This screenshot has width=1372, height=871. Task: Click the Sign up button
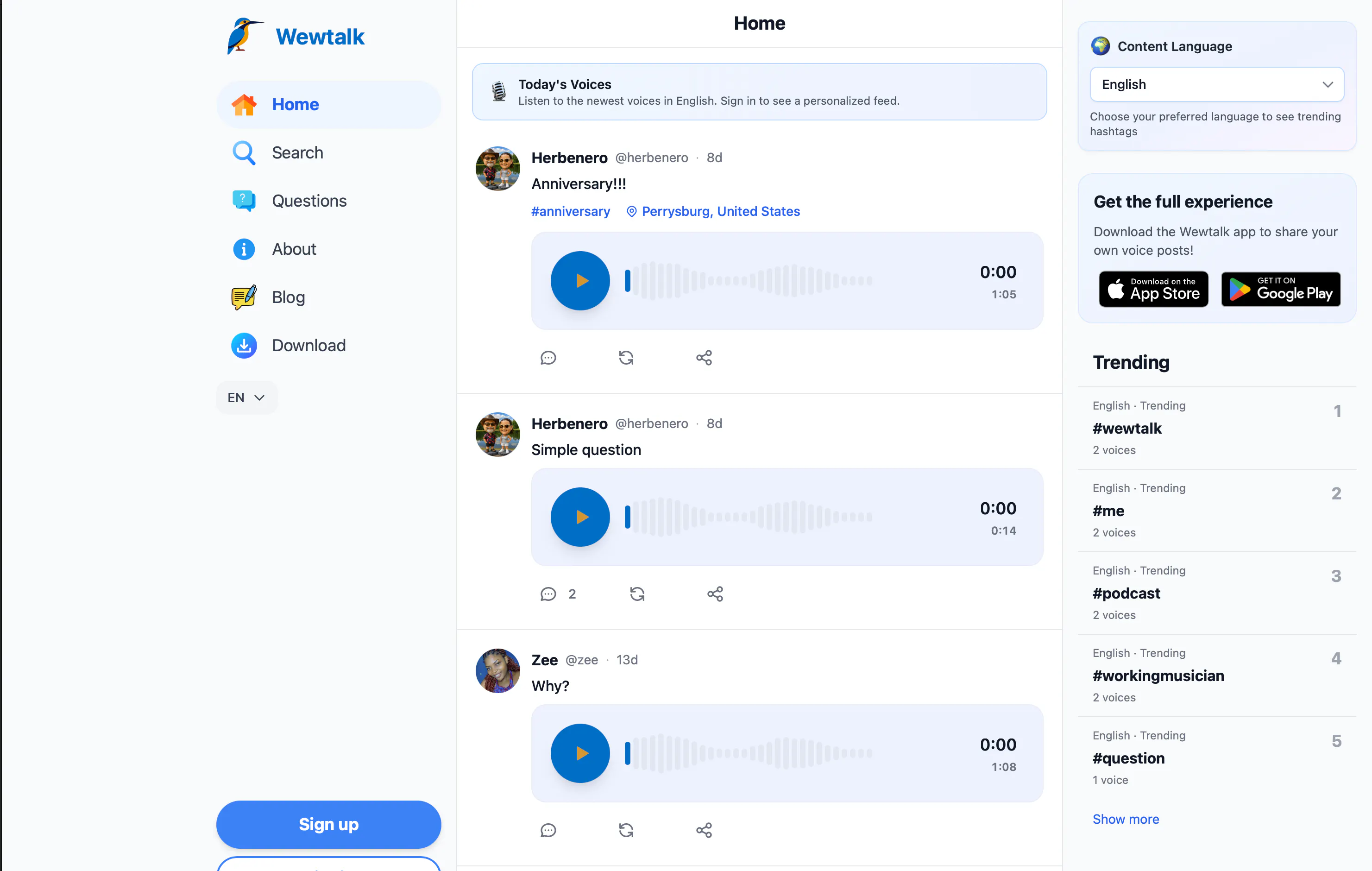(329, 824)
